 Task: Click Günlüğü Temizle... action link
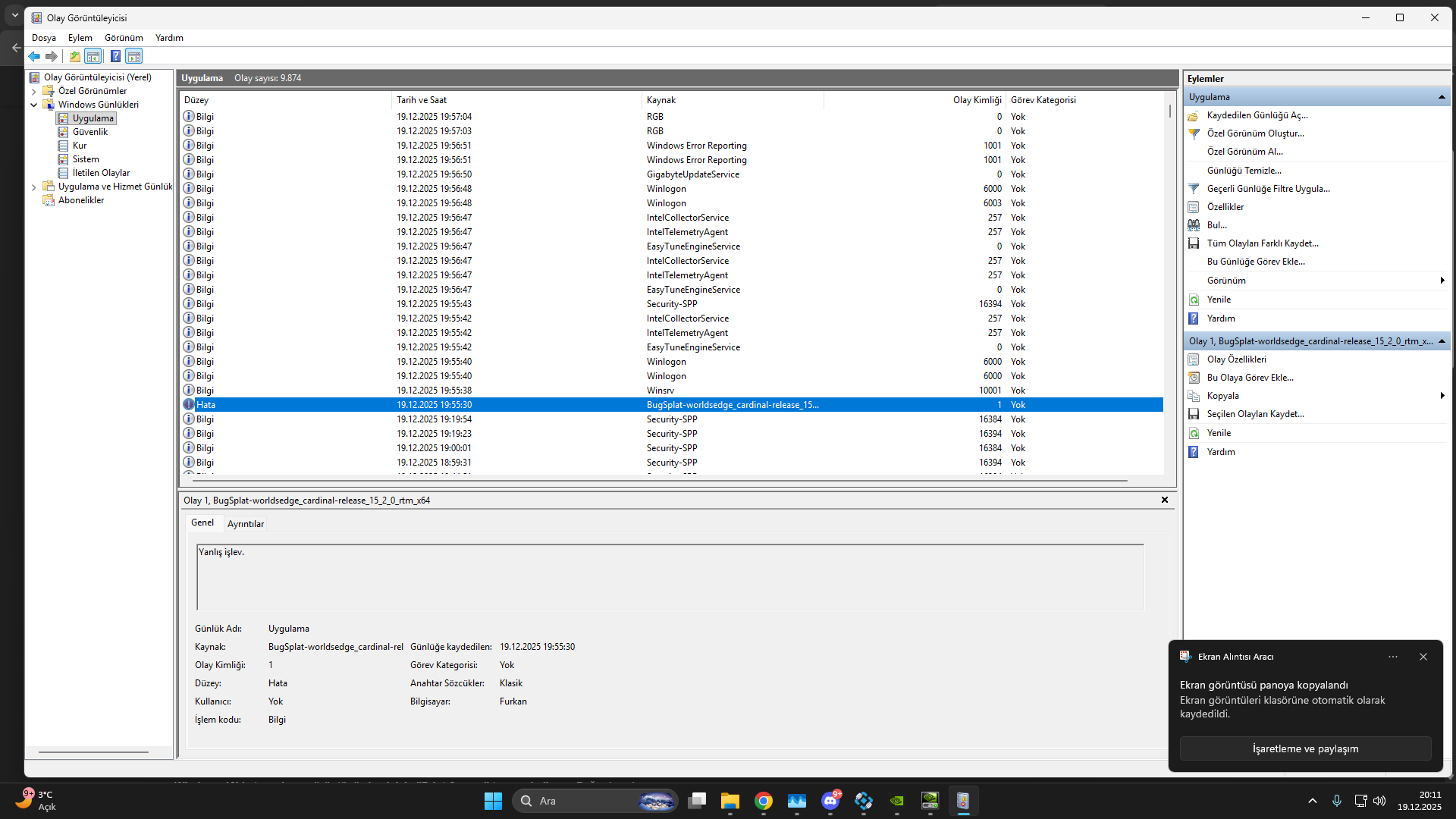click(x=1244, y=171)
